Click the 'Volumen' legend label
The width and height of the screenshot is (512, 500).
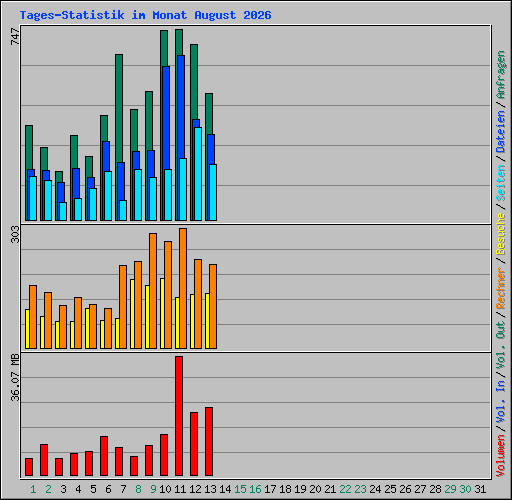click(500, 455)
